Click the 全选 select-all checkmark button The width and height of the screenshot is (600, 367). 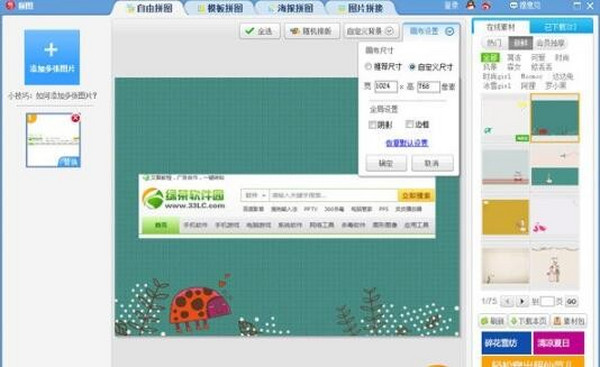(x=260, y=31)
